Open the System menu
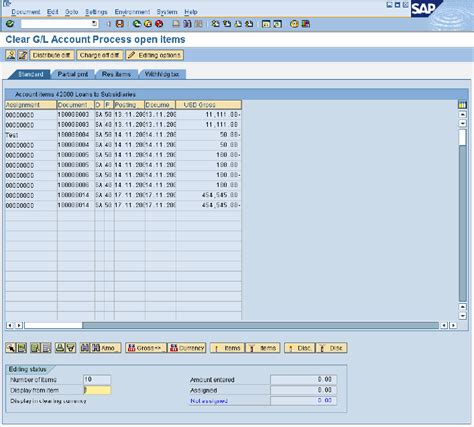Viewport: 474px width, 427px height. pos(167,12)
